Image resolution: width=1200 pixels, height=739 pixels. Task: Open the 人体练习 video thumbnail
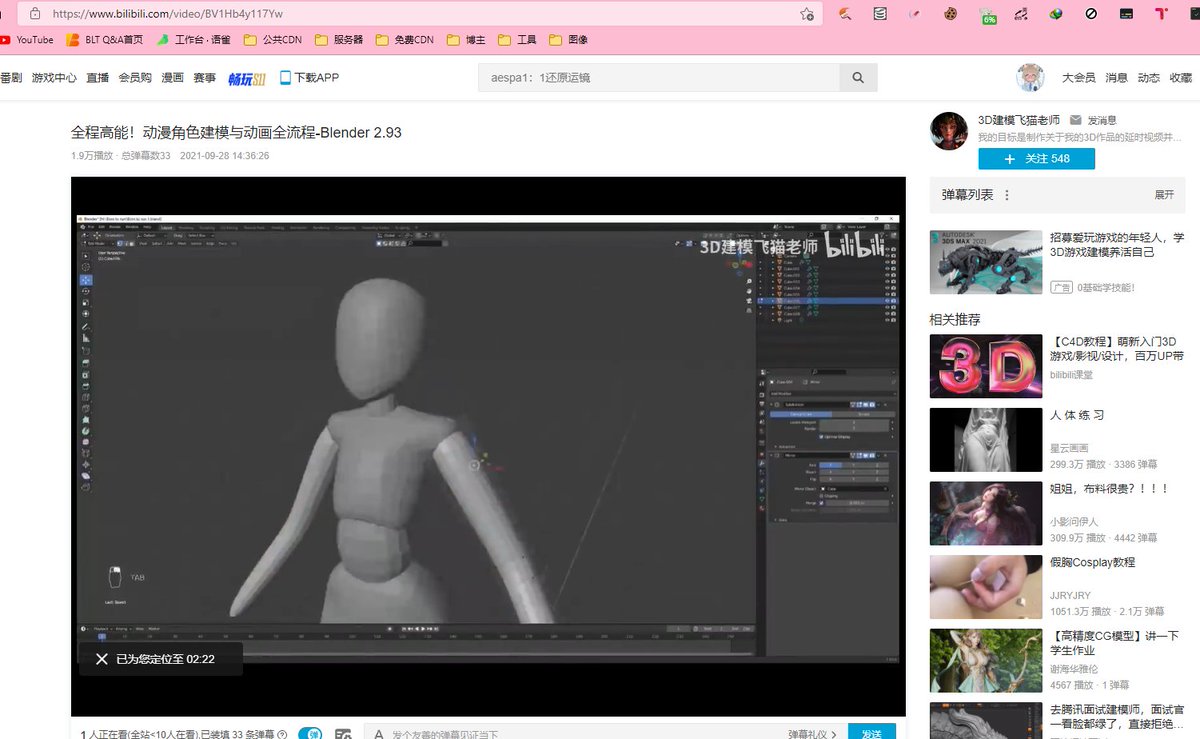pyautogui.click(x=986, y=439)
